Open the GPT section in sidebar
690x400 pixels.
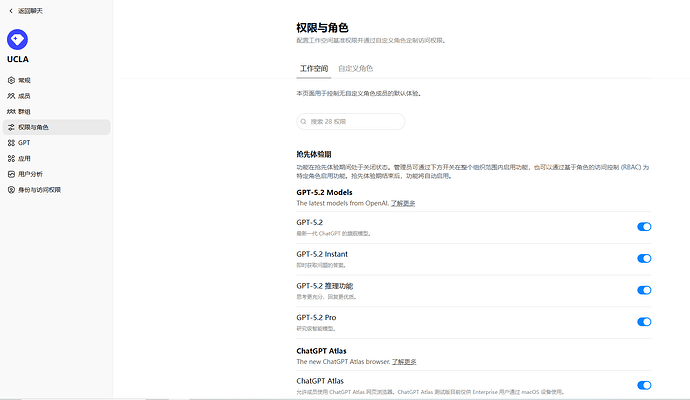[56, 143]
